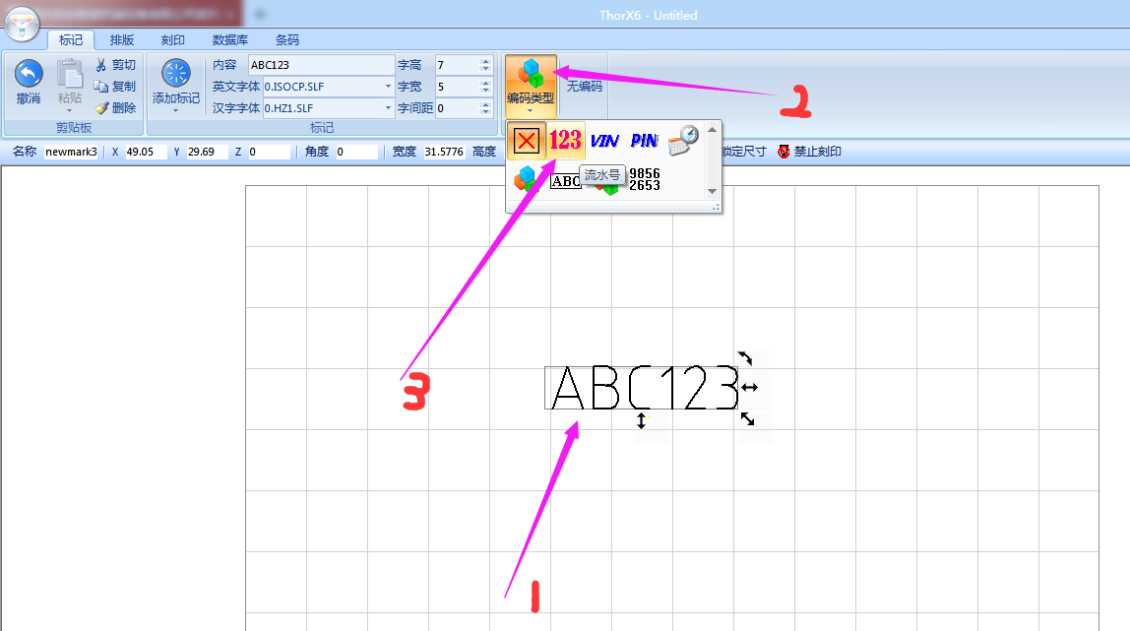Select the 123 serial number encoding
The width and height of the screenshot is (1130, 631).
pyautogui.click(x=565, y=141)
